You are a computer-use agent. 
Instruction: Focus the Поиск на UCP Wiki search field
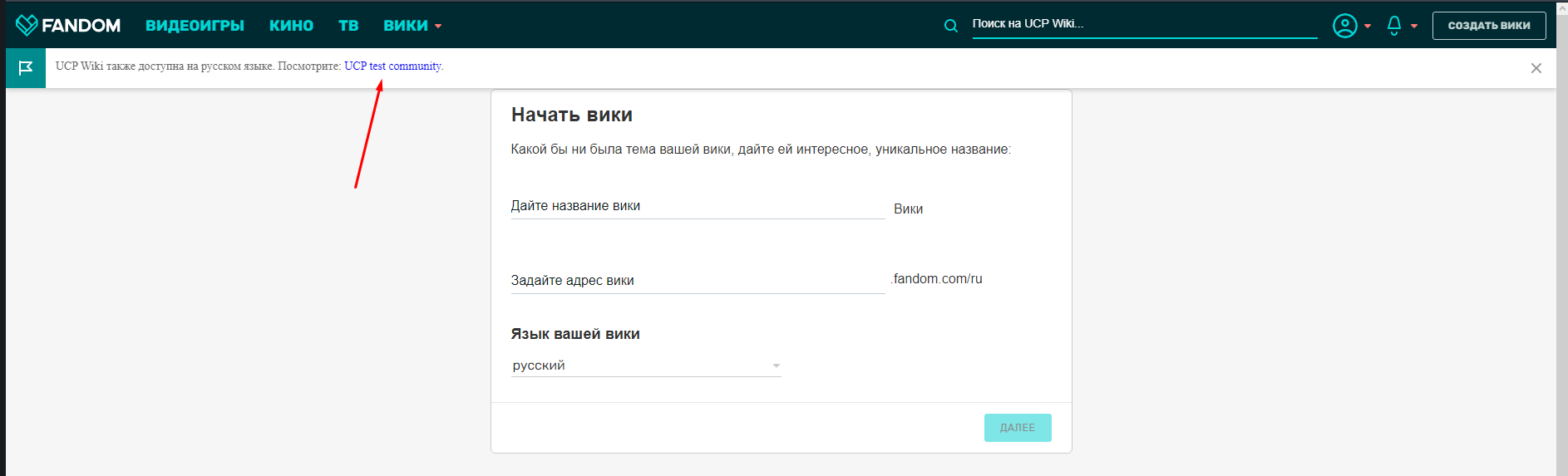point(1145,24)
